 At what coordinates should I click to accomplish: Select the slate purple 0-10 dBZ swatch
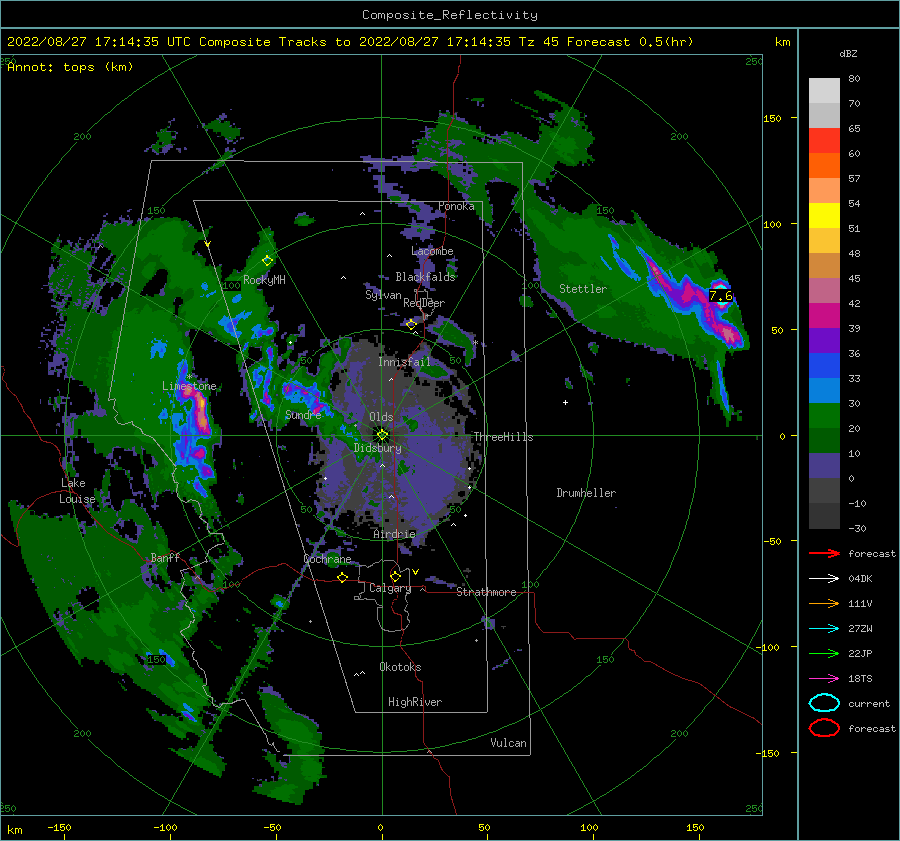[x=824, y=466]
